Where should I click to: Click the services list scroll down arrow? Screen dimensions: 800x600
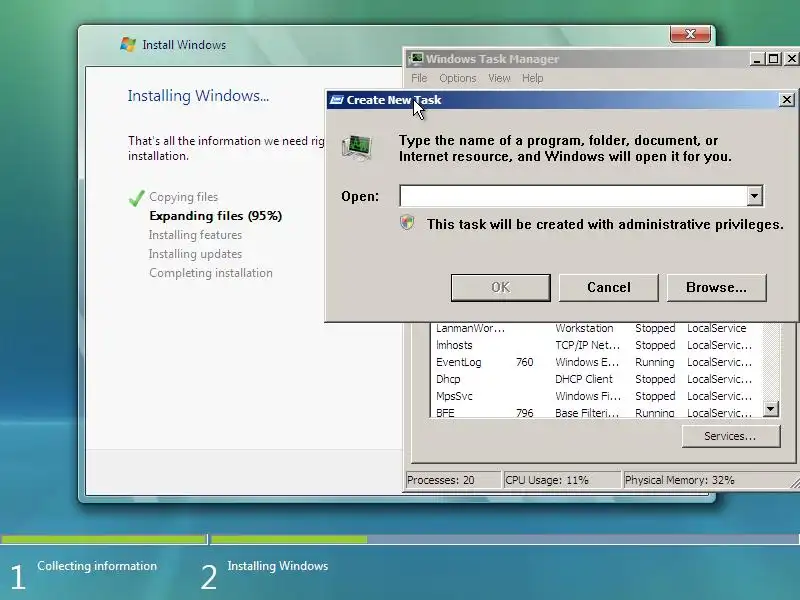click(771, 409)
